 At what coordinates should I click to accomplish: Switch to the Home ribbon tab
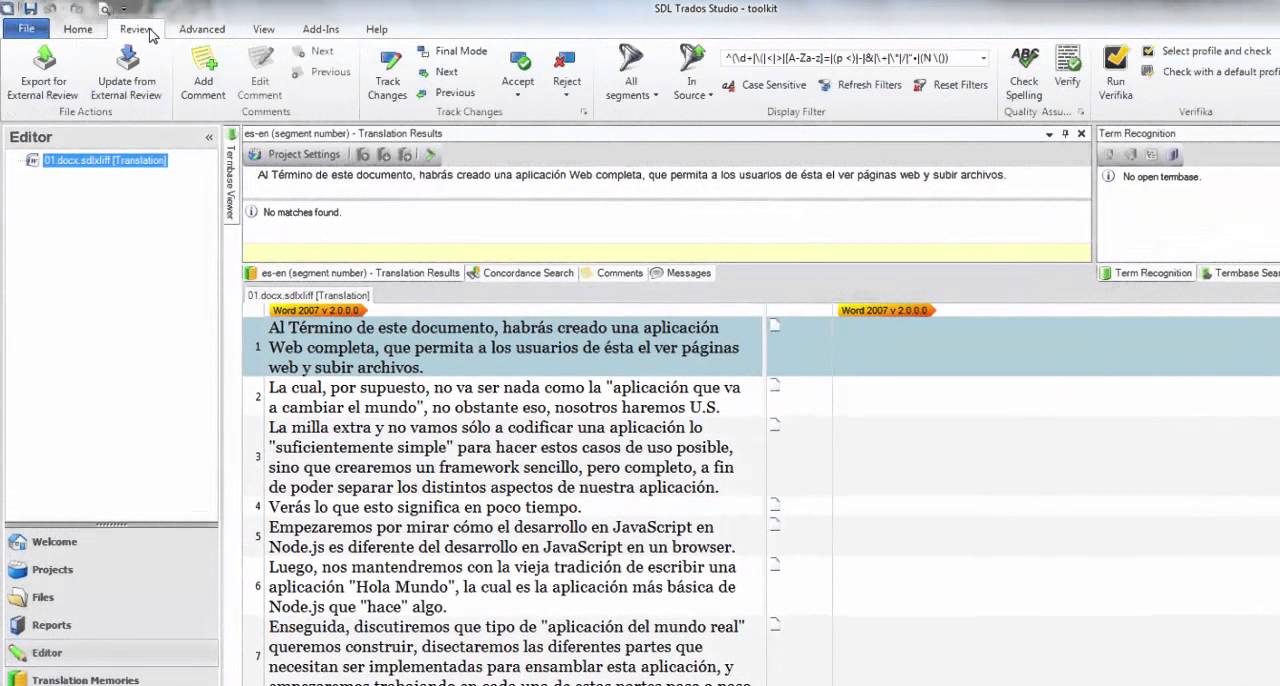(78, 29)
